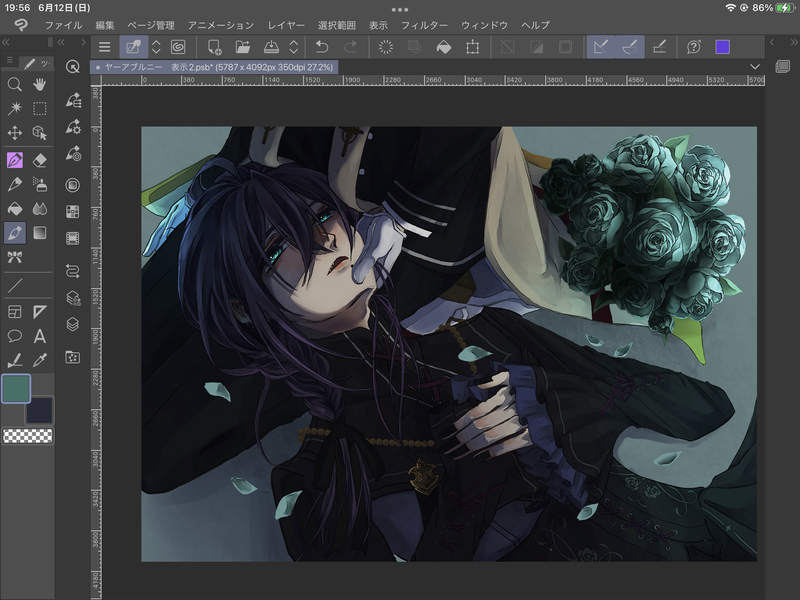This screenshot has width=800, height=600.
Task: Click the blue color square in command bar
Action: 722,47
